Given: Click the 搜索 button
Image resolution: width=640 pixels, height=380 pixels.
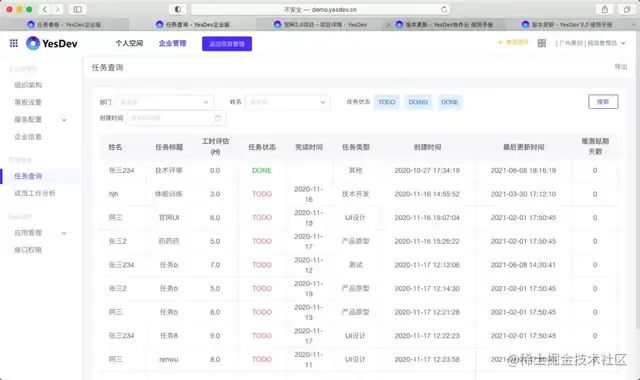Looking at the screenshot, I should pyautogui.click(x=603, y=102).
